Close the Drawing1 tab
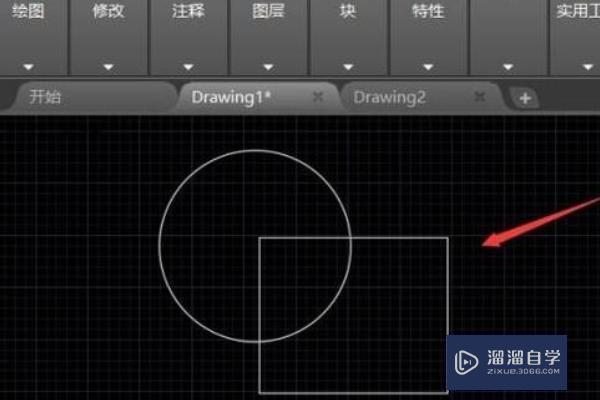The height and width of the screenshot is (400, 600). point(318,97)
